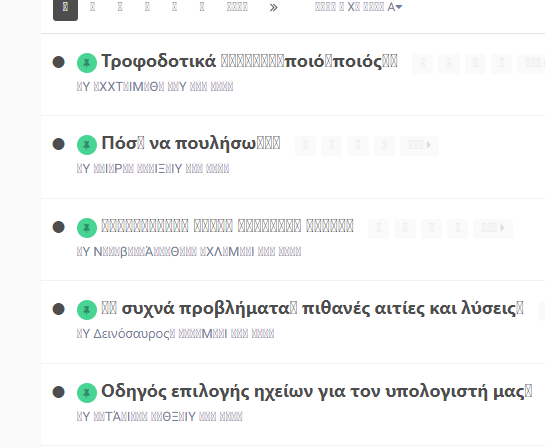
Task: Click the pinned badge on Οδηγός επιλογής ηχείων
Action: (87, 393)
